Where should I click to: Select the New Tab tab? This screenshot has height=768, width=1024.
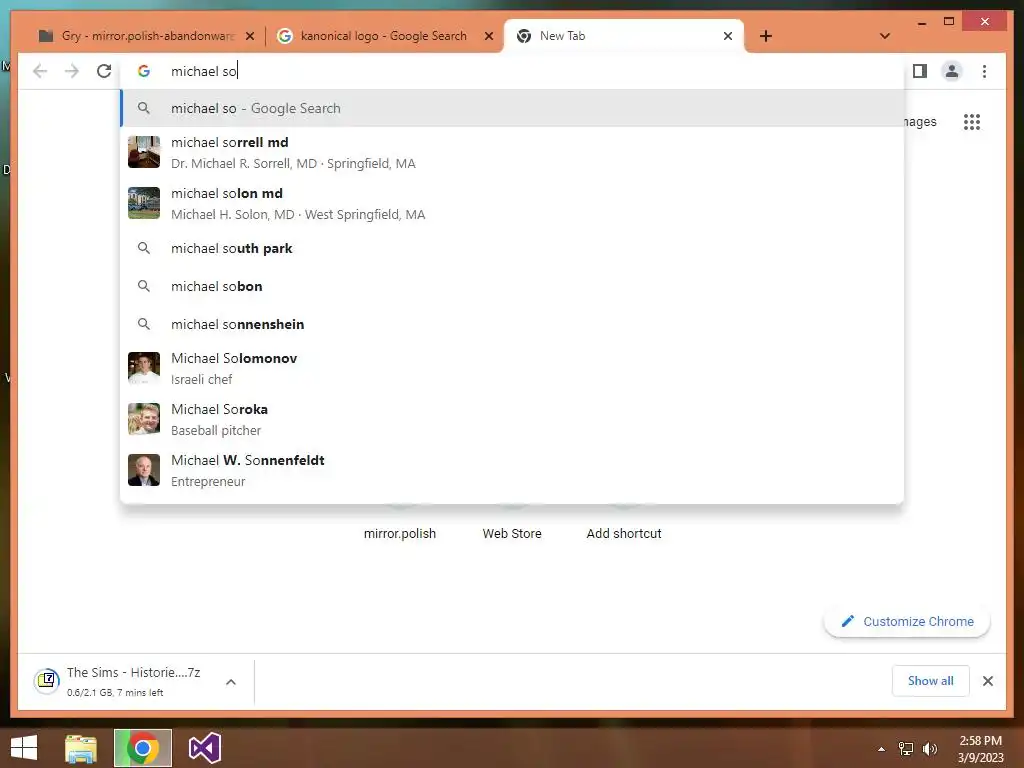pyautogui.click(x=624, y=36)
